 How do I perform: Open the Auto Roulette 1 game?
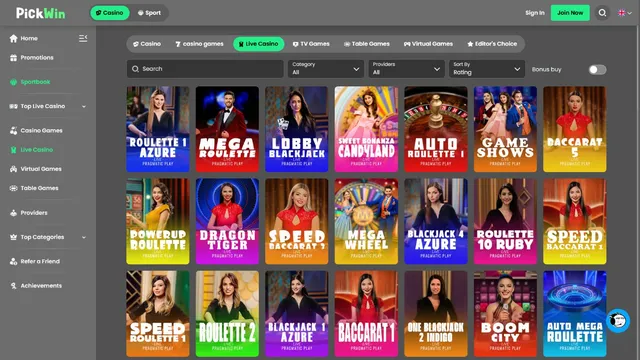point(436,129)
